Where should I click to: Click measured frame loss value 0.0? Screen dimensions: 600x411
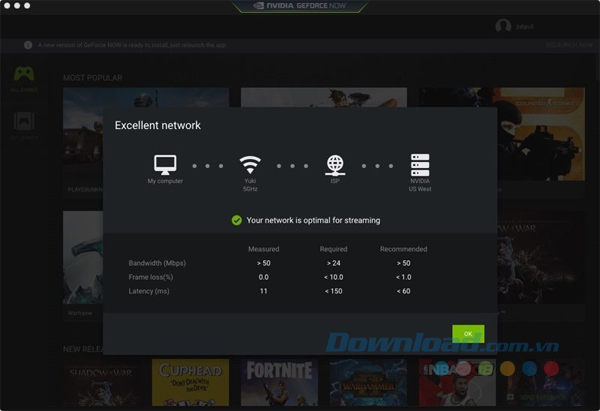264,277
